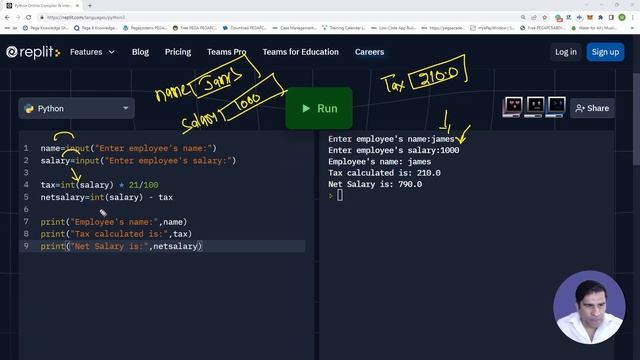Click code line 2 with salary=input
640x360 pixels.
pyautogui.click(x=138, y=160)
